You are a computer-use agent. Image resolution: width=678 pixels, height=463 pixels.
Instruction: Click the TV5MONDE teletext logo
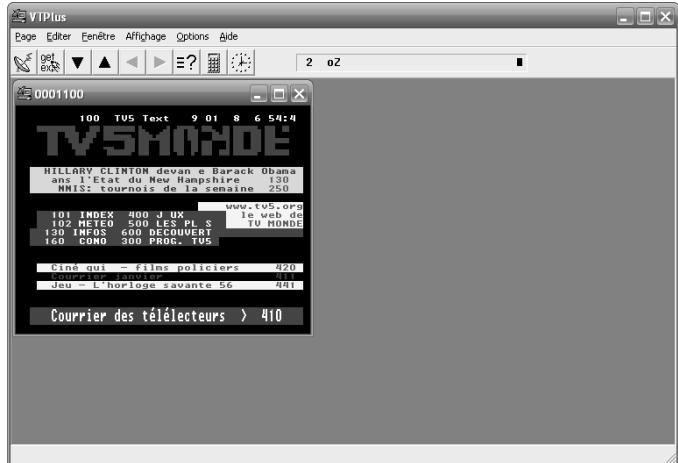(x=163, y=140)
